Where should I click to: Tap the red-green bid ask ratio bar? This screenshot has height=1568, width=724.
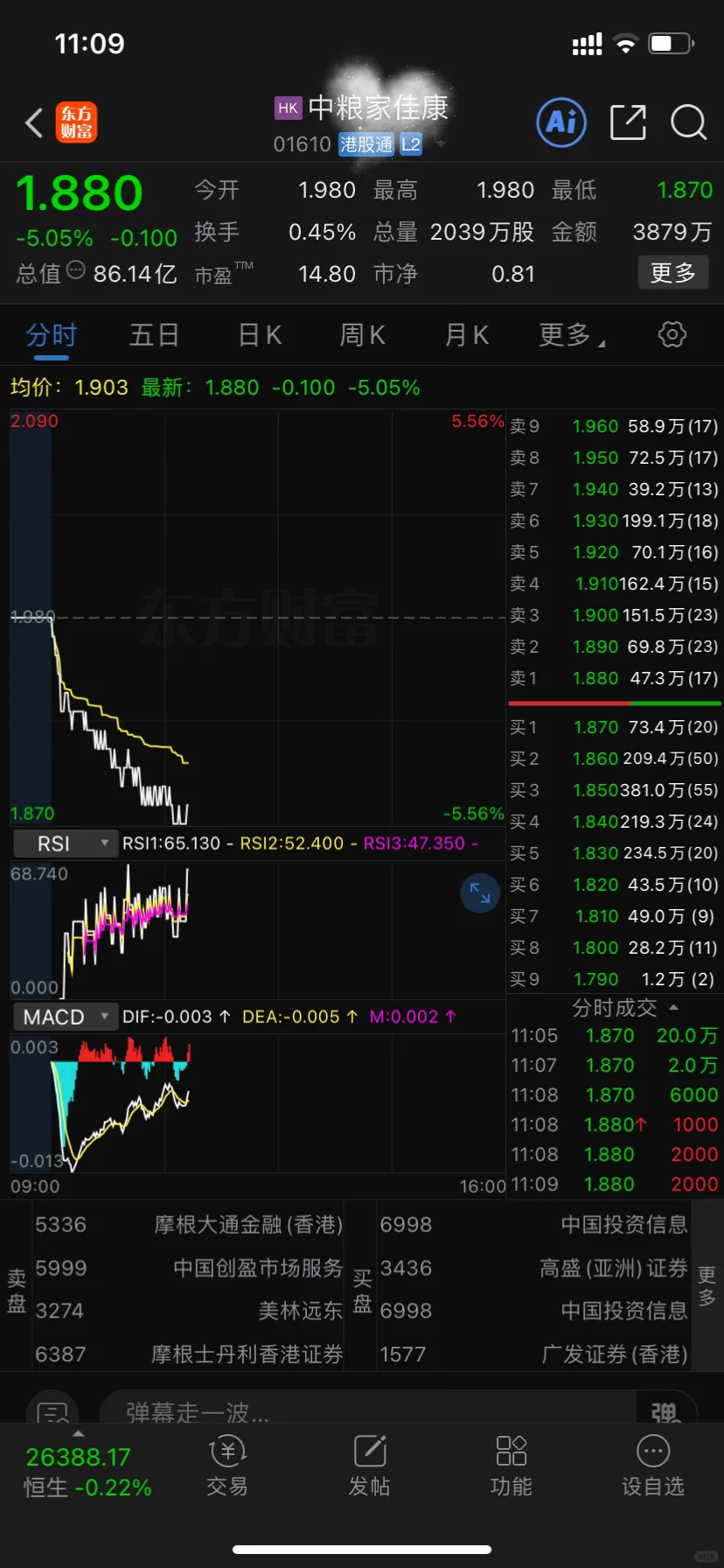615,703
